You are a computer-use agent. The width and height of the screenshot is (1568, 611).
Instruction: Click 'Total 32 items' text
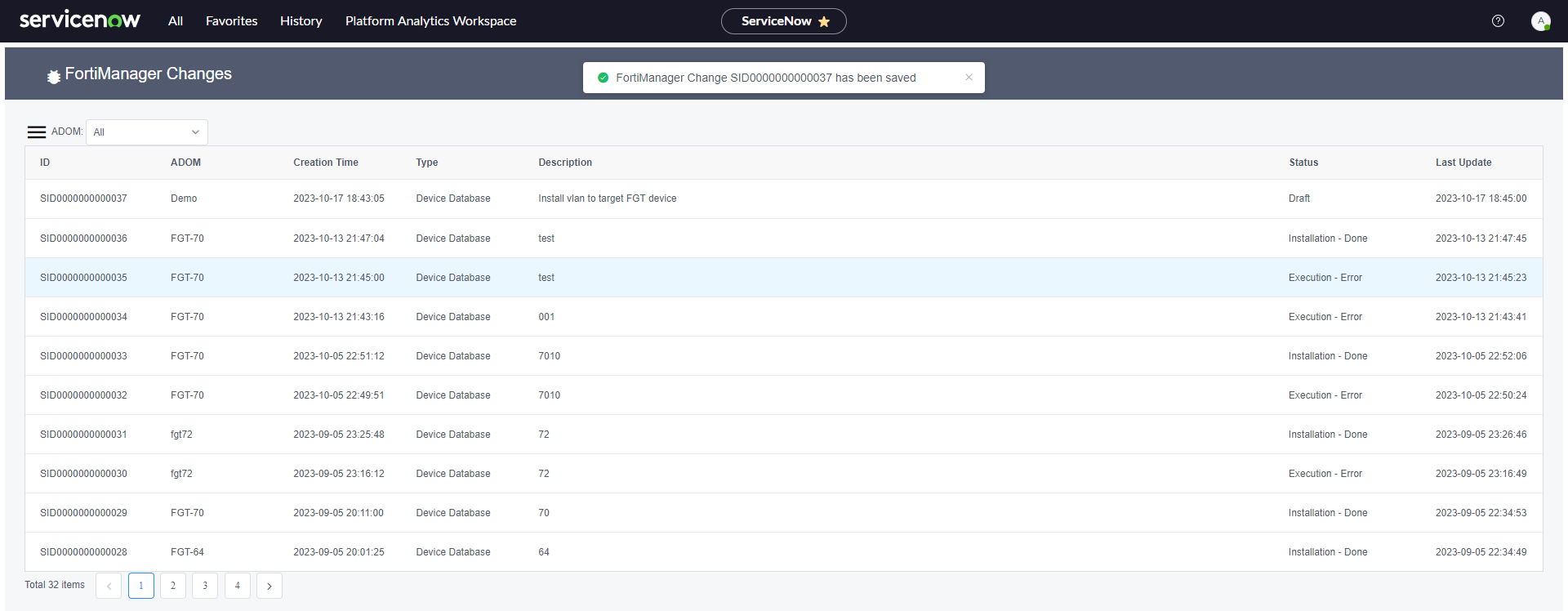[x=55, y=585]
